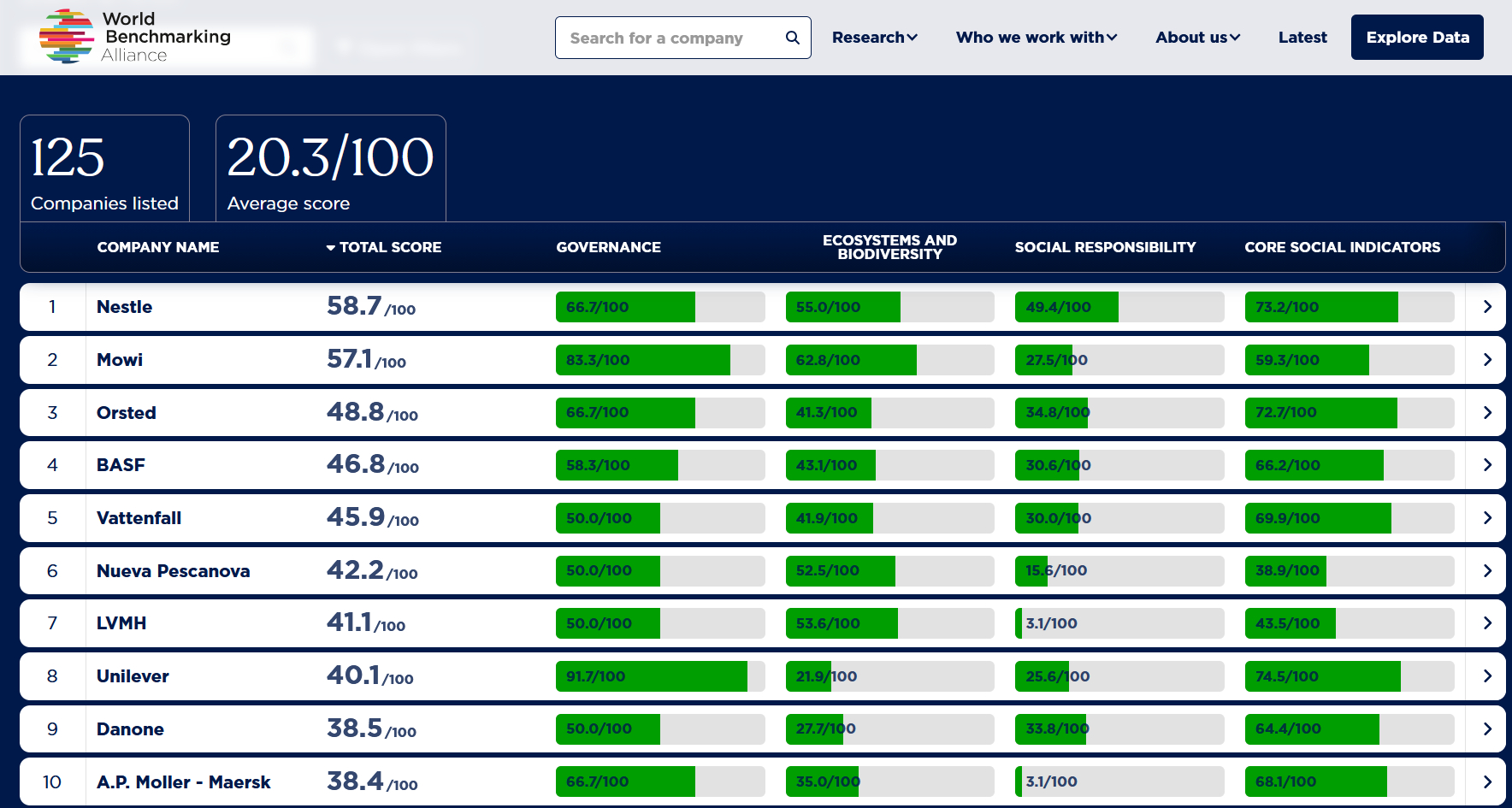Click the World Benchmarking Alliance logo
Screen dimensions: 1512x808
(x=135, y=37)
